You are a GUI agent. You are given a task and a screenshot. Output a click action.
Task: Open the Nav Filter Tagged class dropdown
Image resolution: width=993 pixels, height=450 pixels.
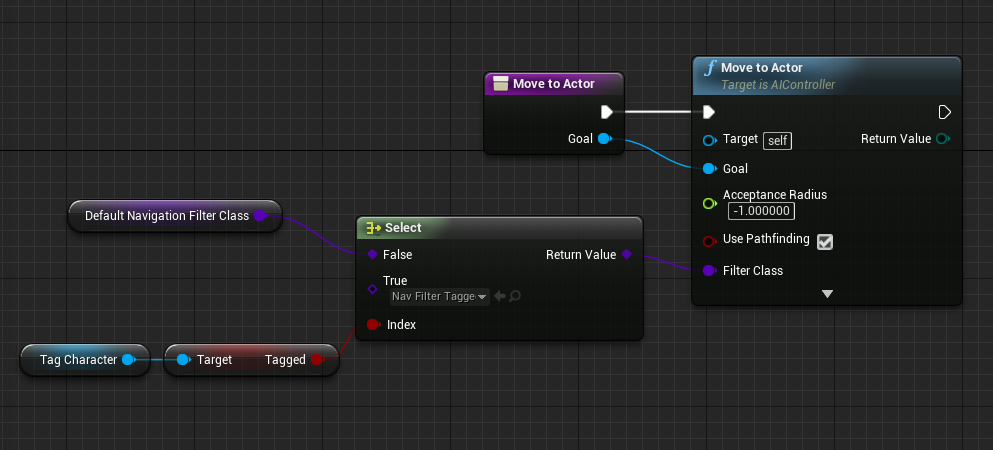tap(439, 296)
